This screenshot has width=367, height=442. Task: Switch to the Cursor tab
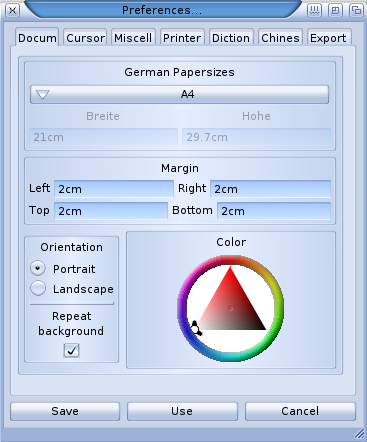pyautogui.click(x=85, y=38)
